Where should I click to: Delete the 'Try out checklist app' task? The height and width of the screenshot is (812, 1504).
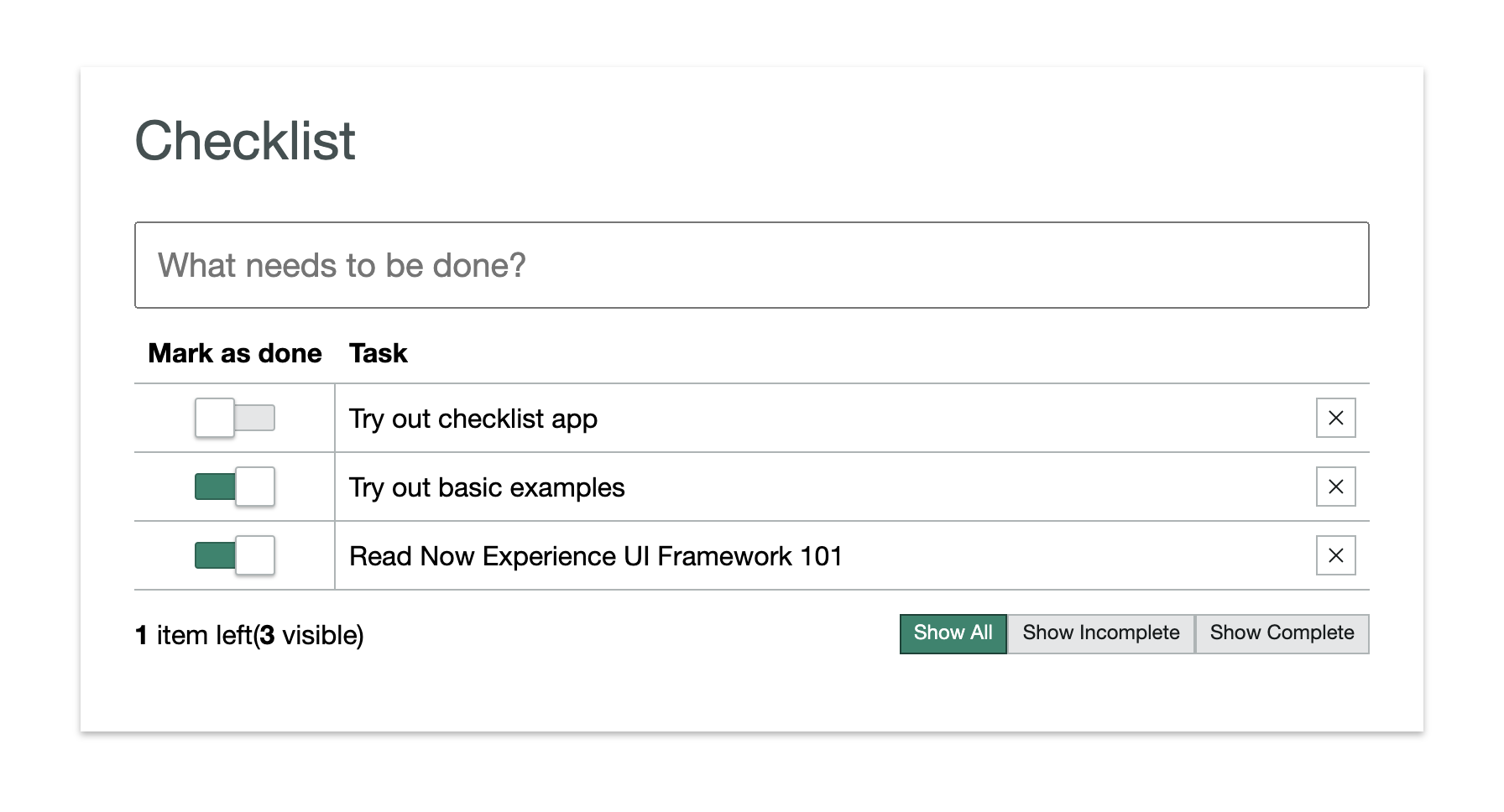point(1335,418)
